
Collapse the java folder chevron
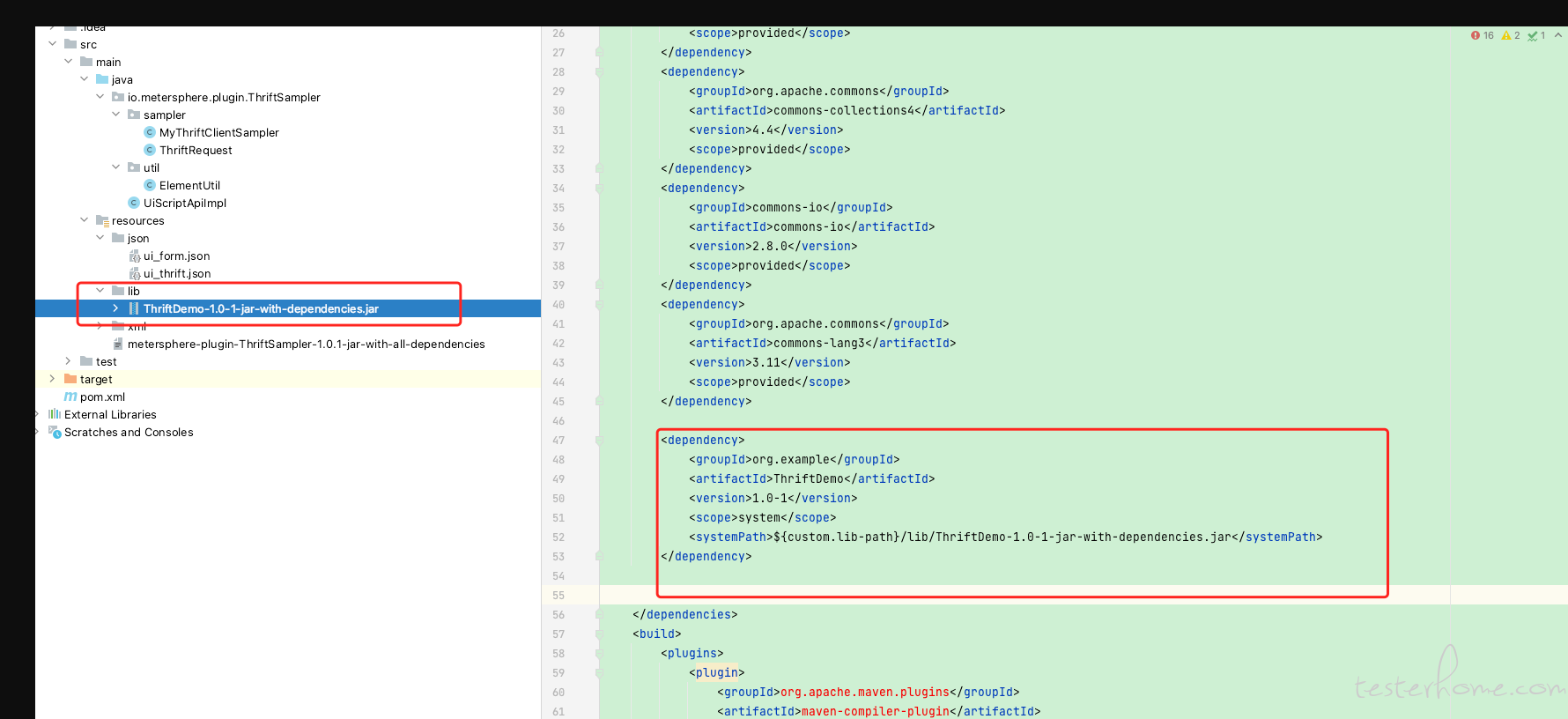pyautogui.click(x=84, y=78)
